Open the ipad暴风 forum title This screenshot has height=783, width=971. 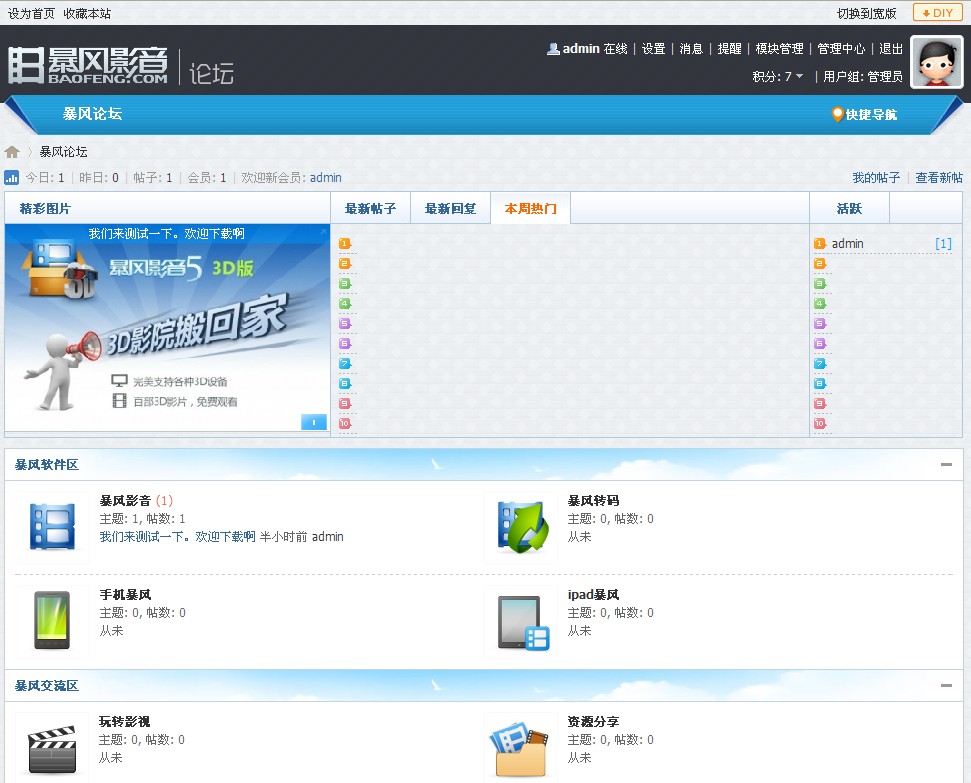point(593,595)
